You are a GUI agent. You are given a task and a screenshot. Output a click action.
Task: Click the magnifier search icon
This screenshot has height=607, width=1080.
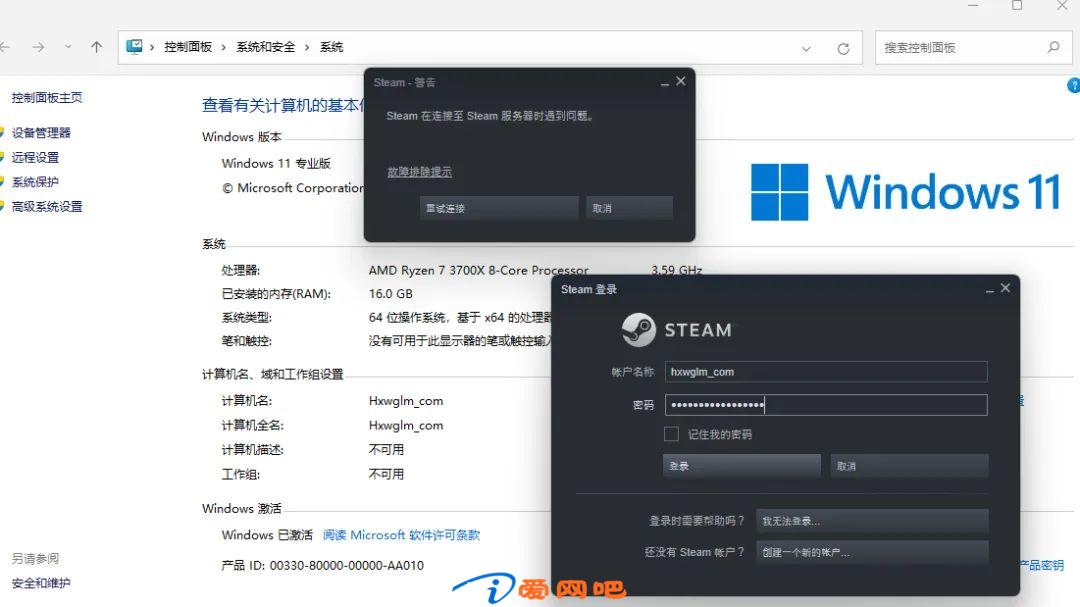pos(1053,48)
